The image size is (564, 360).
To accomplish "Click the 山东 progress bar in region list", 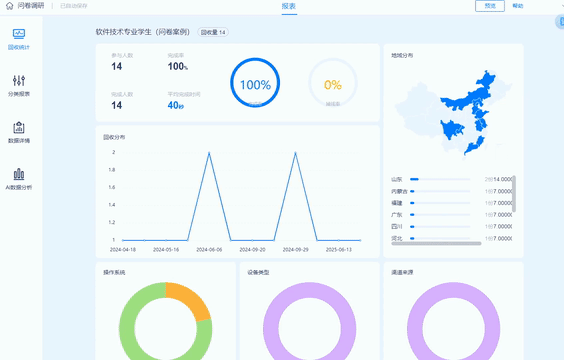I will tap(440, 179).
